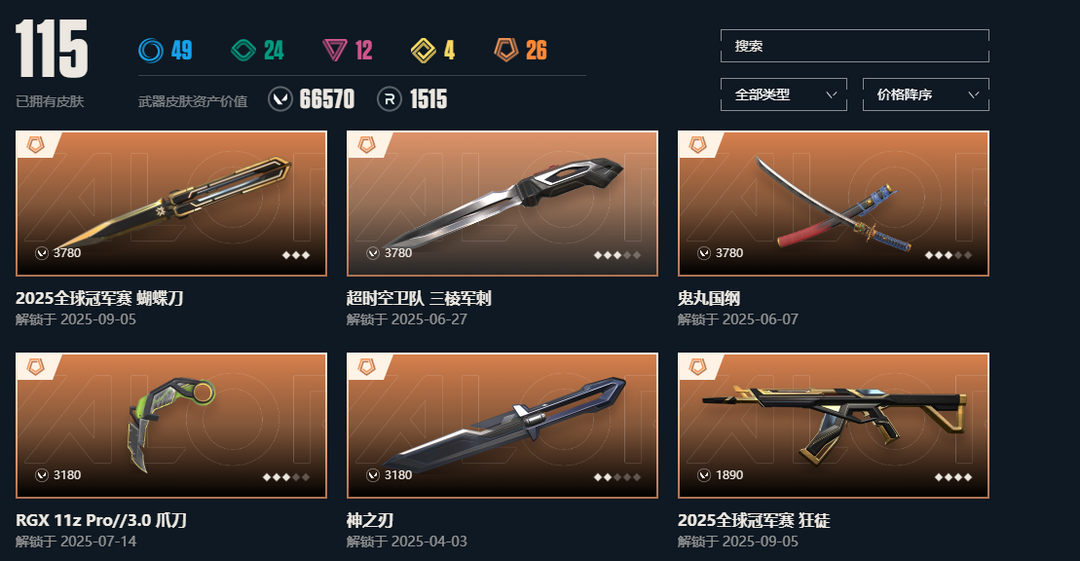Click tier badge on RGX 11z Pro card
Screen dimensions: 1080x561
(x=36, y=367)
